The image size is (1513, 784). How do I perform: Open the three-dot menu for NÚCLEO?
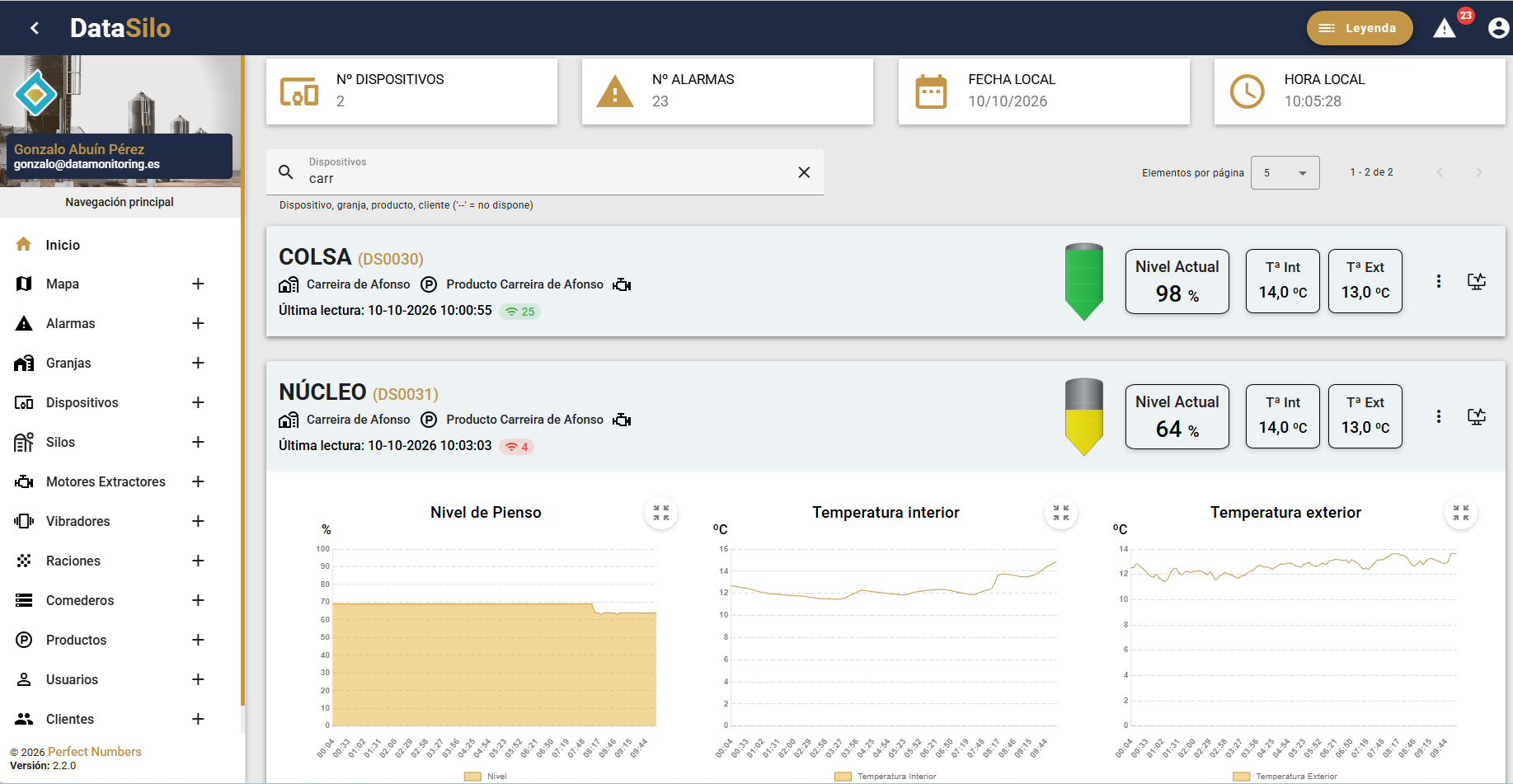coord(1439,416)
